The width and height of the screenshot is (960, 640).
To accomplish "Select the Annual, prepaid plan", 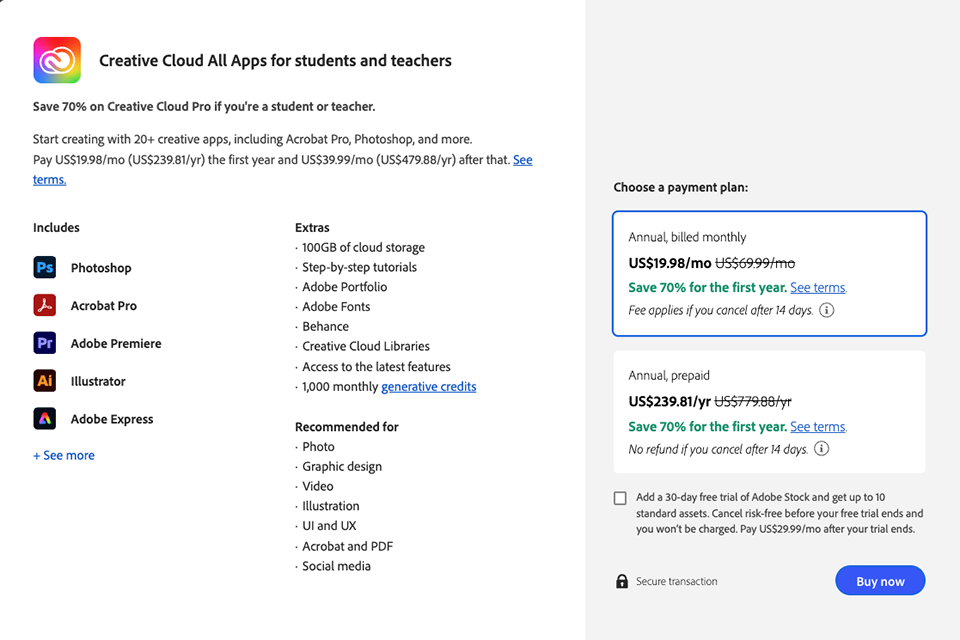I will point(770,412).
